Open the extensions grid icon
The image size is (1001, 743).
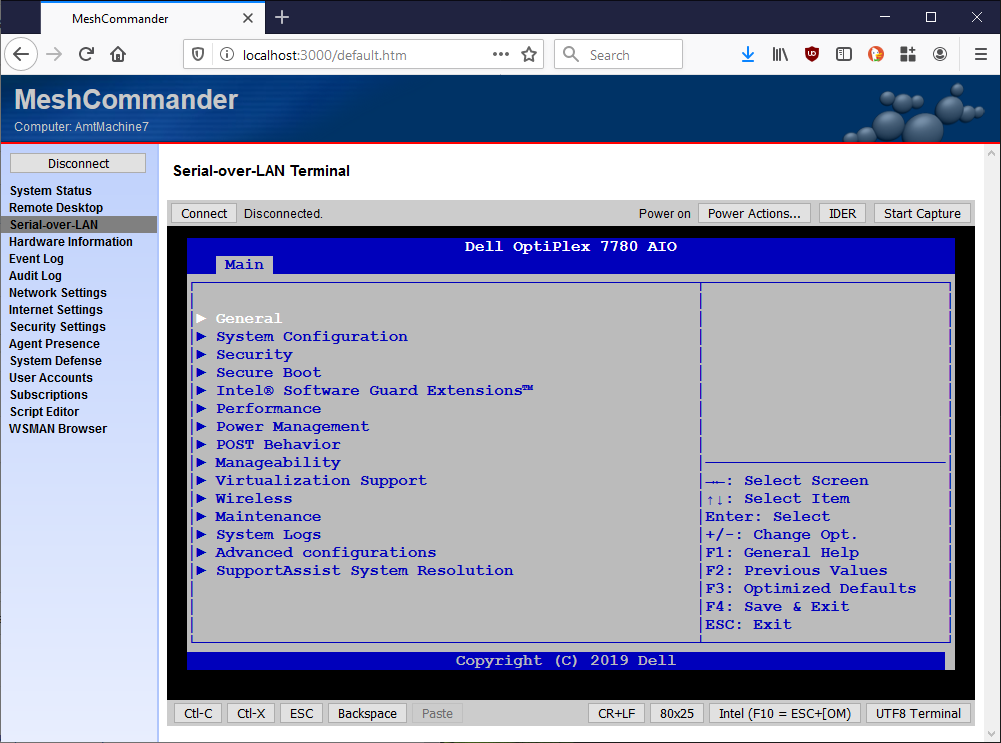click(908, 54)
